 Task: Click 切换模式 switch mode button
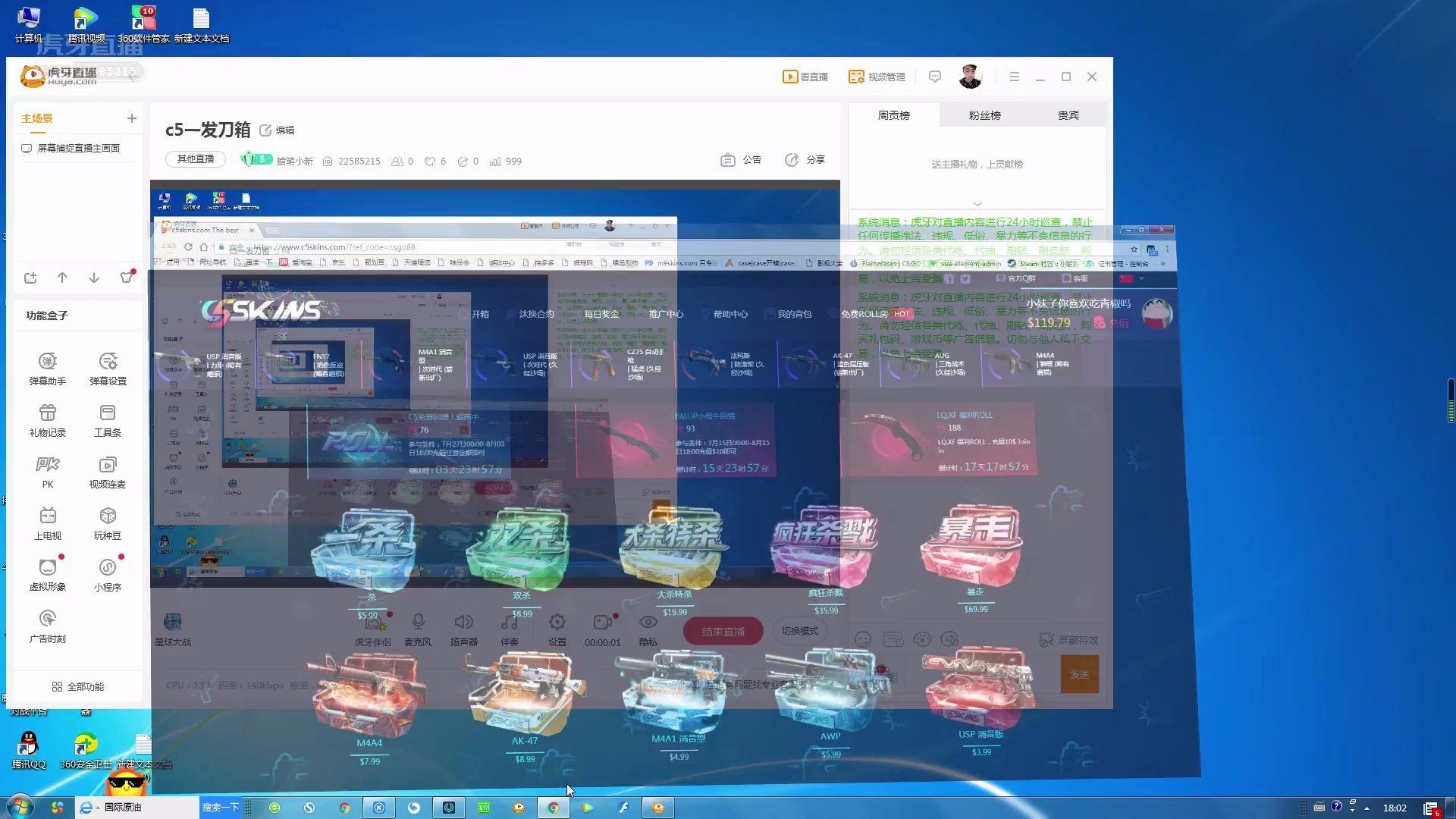[799, 631]
